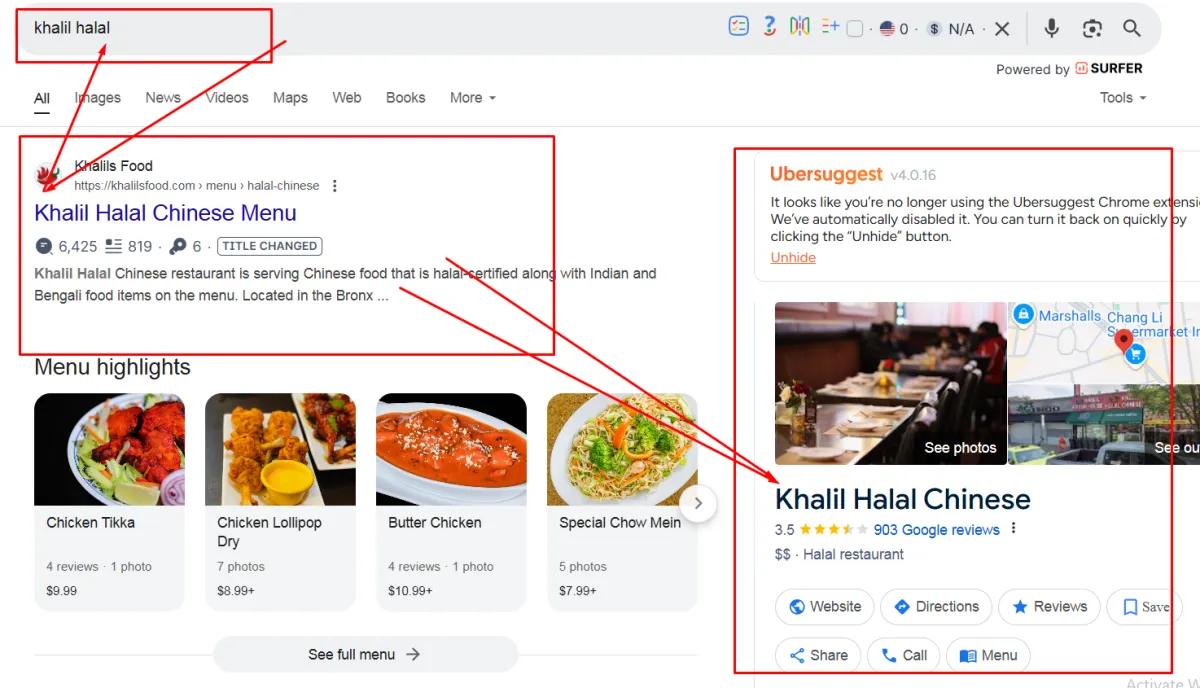The image size is (1200, 688).
Task: Click the Chicken Tikka item name
Action: pos(91,523)
